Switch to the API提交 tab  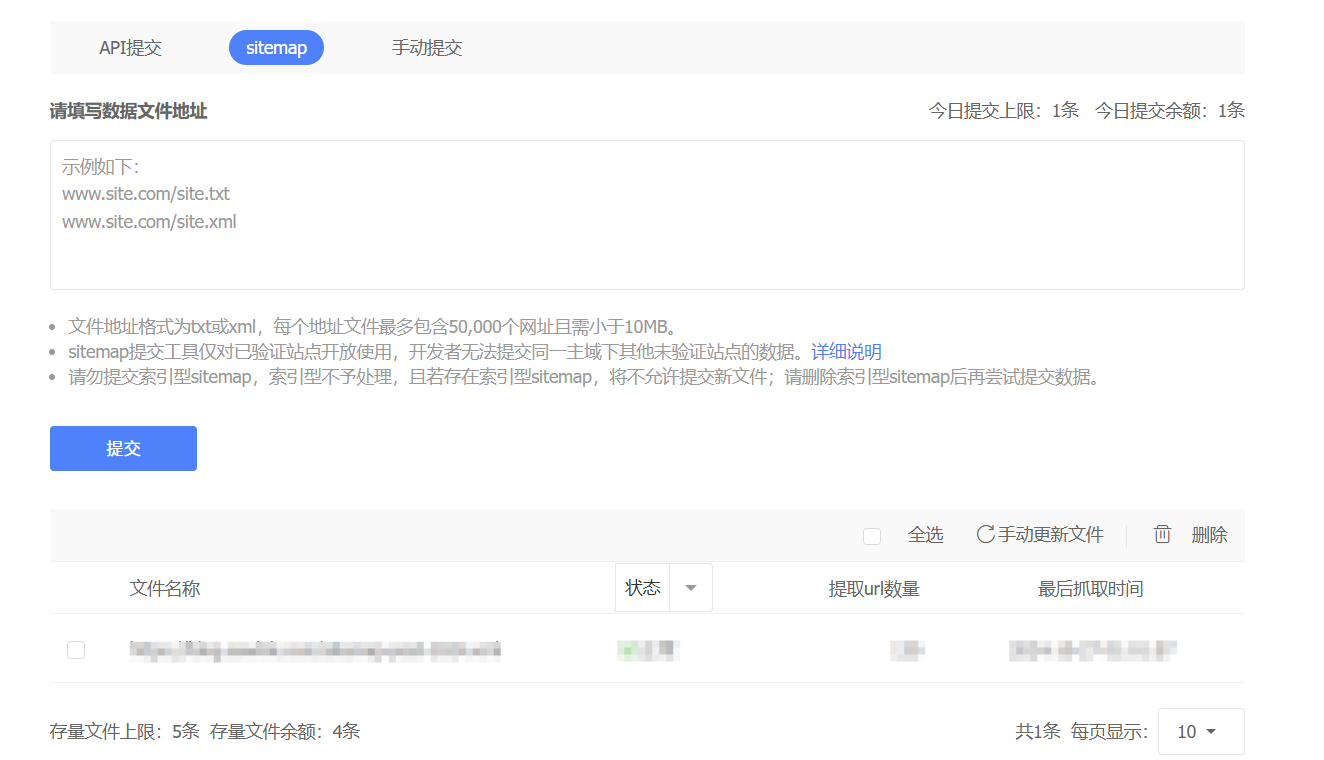tap(130, 47)
